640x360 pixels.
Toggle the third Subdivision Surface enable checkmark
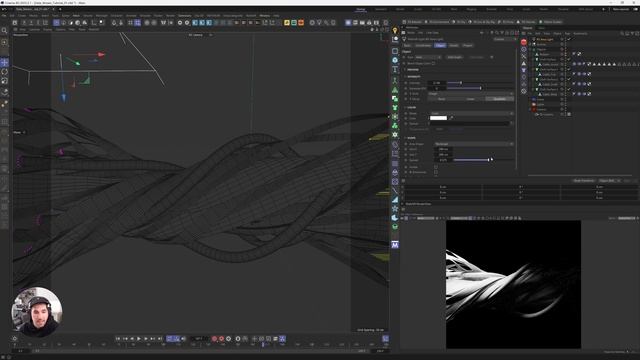[569, 79]
